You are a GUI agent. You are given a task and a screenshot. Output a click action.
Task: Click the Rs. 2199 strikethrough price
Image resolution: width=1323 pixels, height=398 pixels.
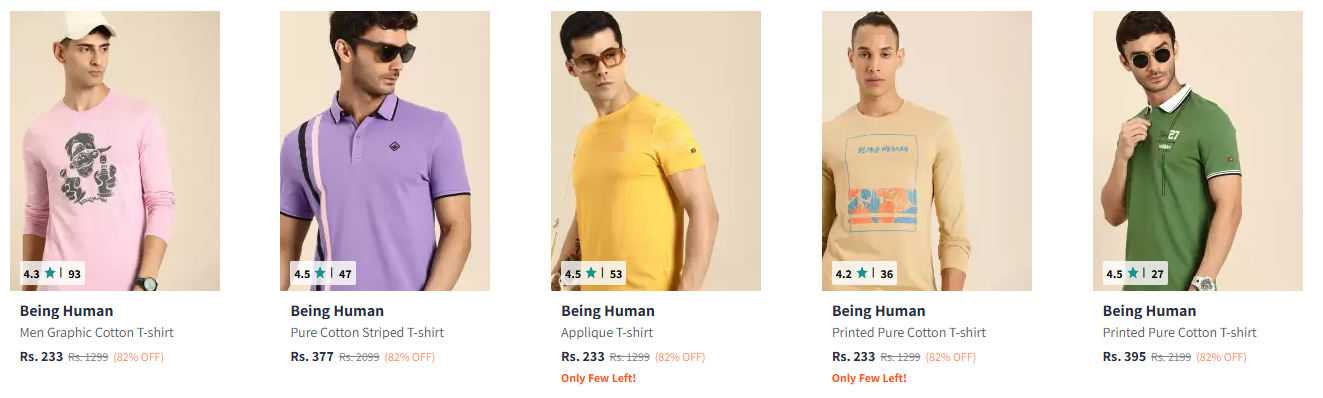click(1171, 357)
